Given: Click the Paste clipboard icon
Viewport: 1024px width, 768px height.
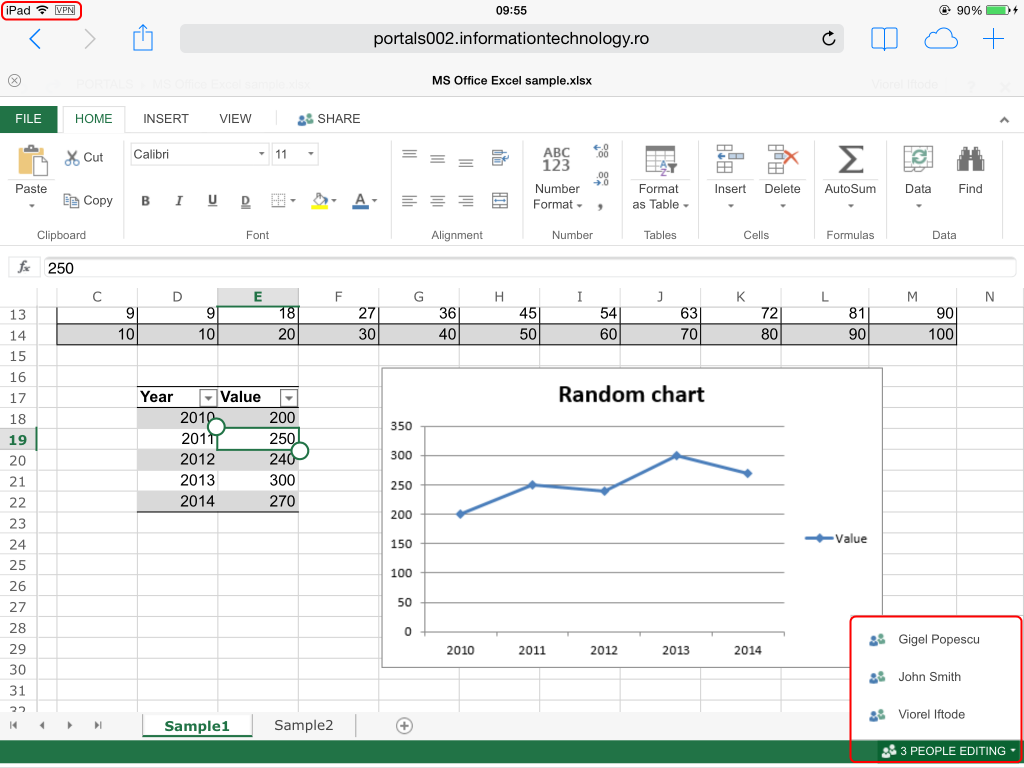Looking at the screenshot, I should (31, 161).
